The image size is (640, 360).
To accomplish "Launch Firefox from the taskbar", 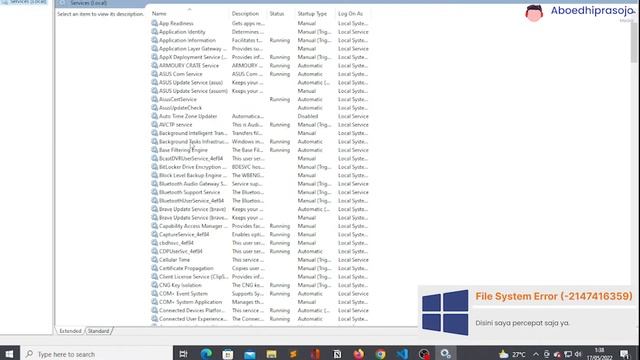I will [x=359, y=354].
